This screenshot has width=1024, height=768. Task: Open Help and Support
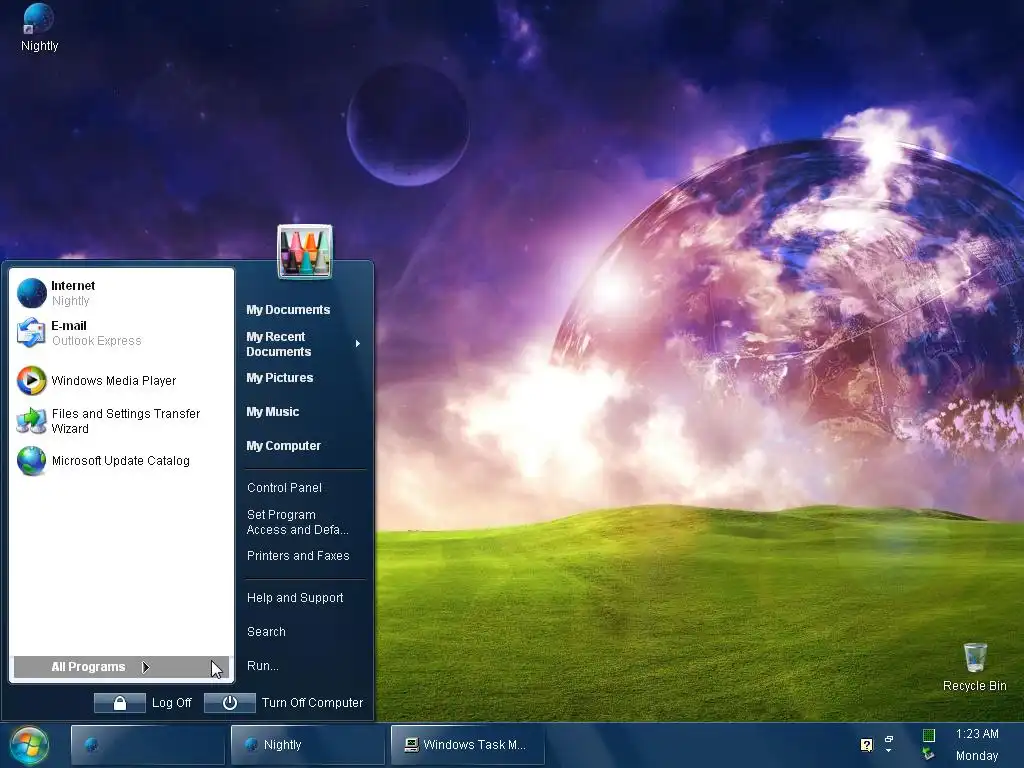295,598
